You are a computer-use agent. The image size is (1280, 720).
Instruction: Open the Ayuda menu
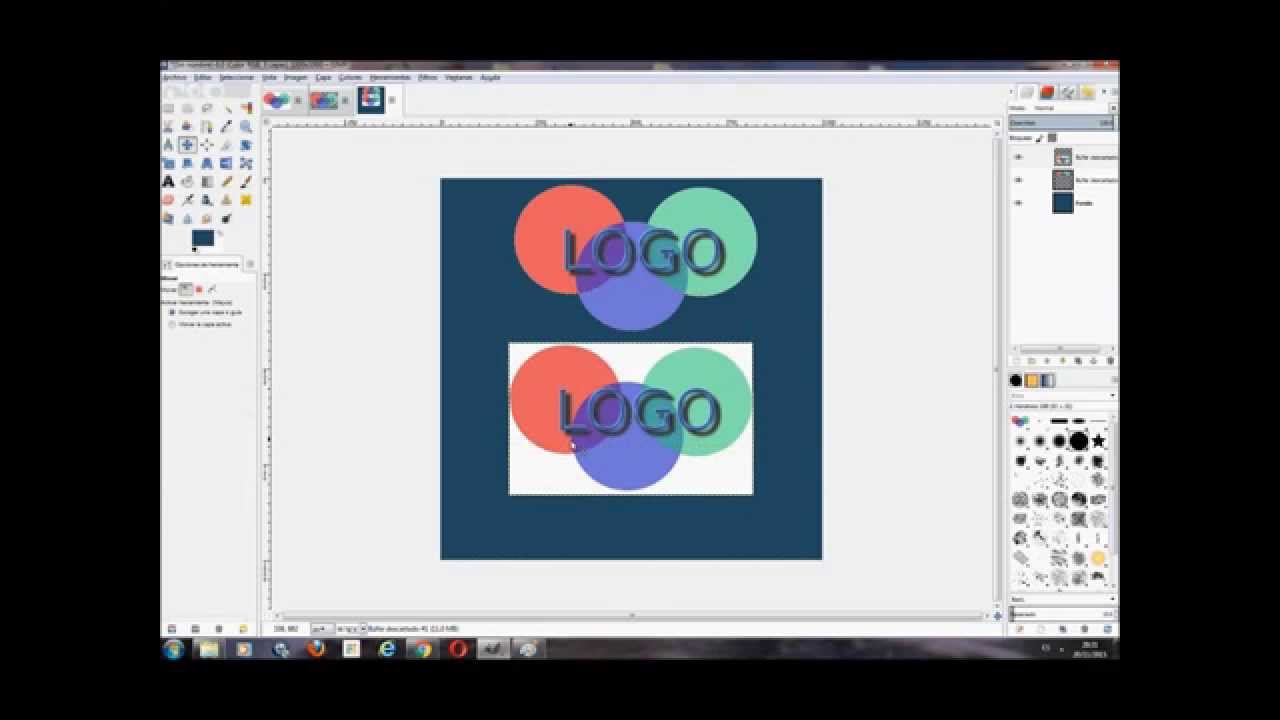490,77
